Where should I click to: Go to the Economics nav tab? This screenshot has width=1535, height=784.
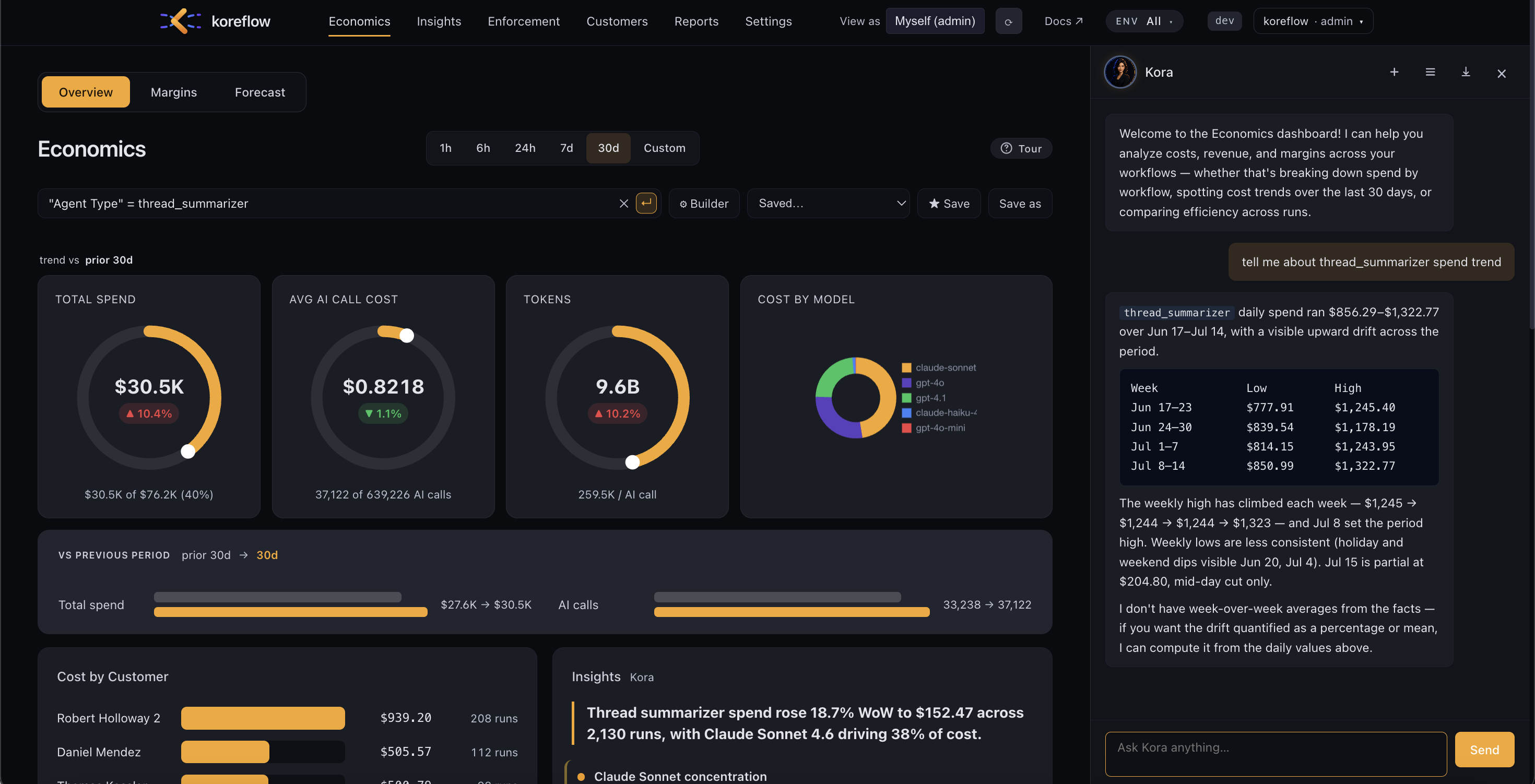pyautogui.click(x=359, y=21)
